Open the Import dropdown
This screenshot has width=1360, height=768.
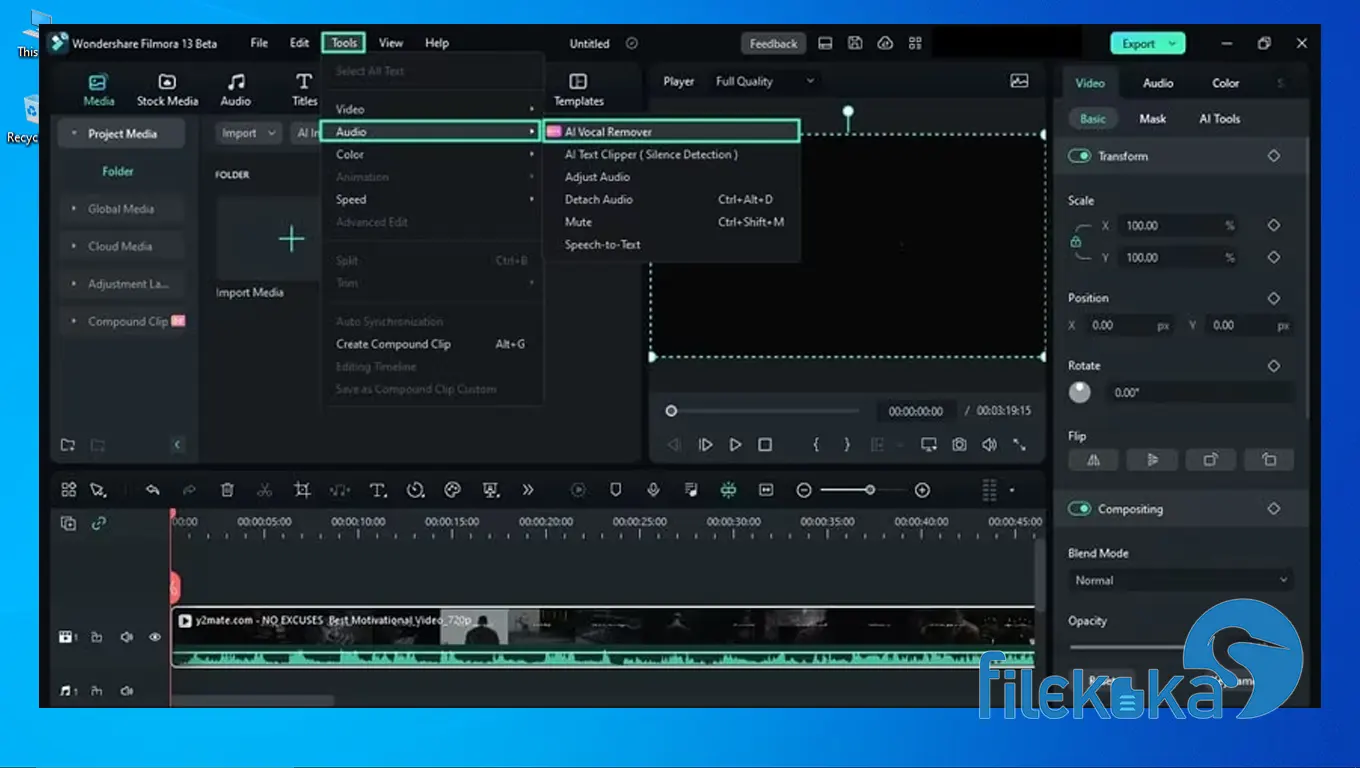tap(248, 133)
